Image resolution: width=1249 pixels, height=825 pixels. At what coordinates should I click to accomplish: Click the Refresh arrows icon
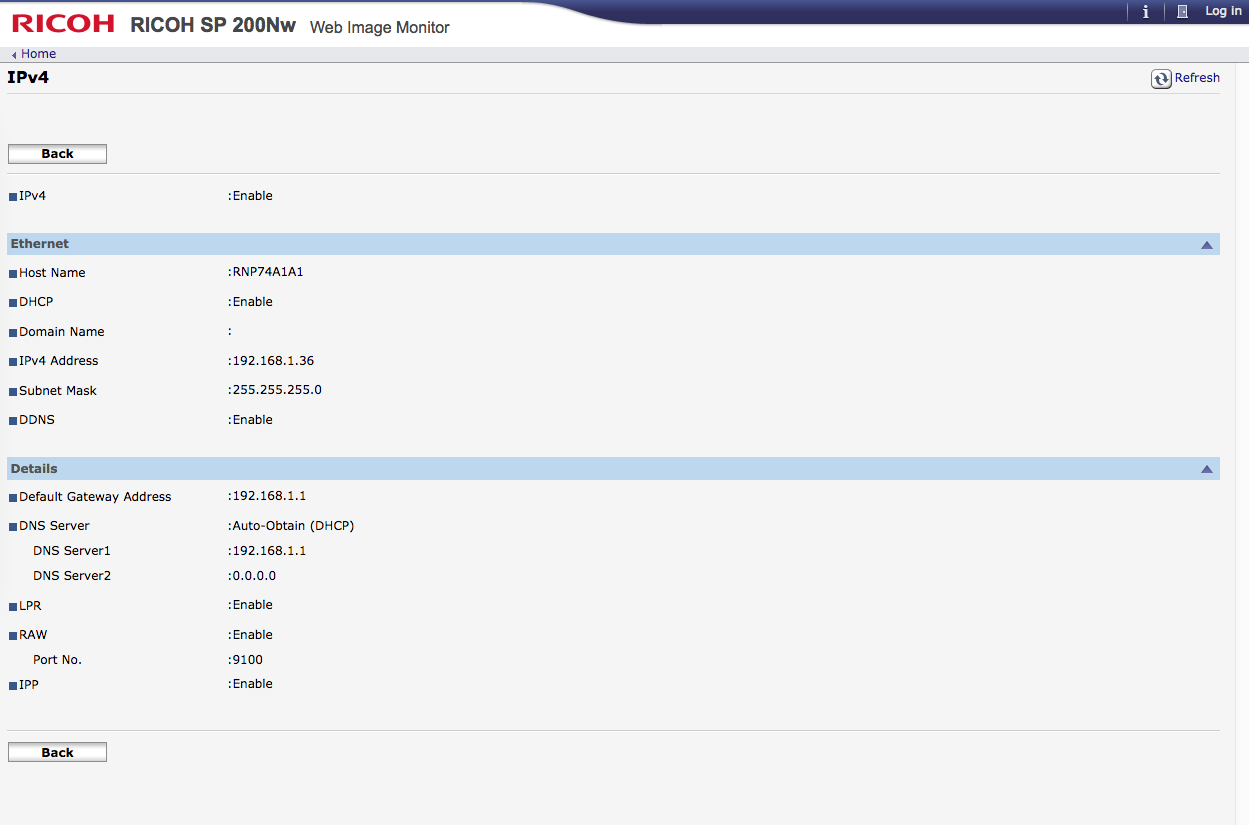(1161, 79)
